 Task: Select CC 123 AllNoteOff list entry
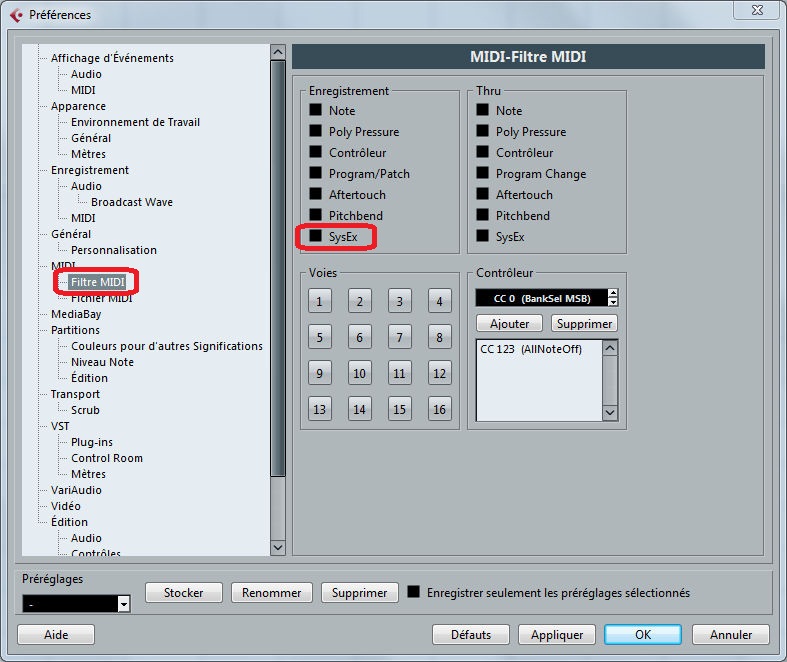click(531, 349)
